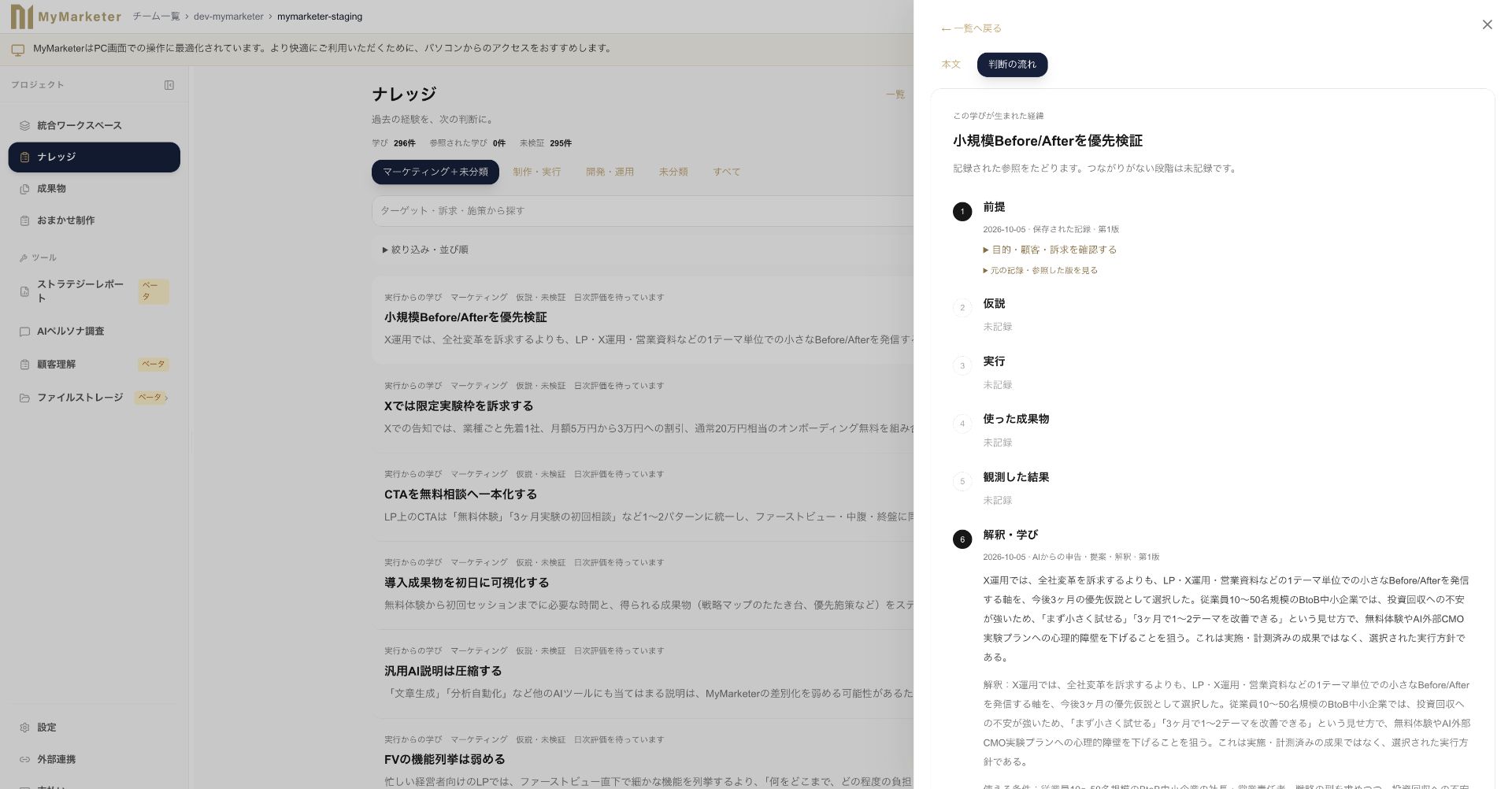Click the 統合ワークスペース layers icon
The height and width of the screenshot is (789, 1512).
coord(24,125)
